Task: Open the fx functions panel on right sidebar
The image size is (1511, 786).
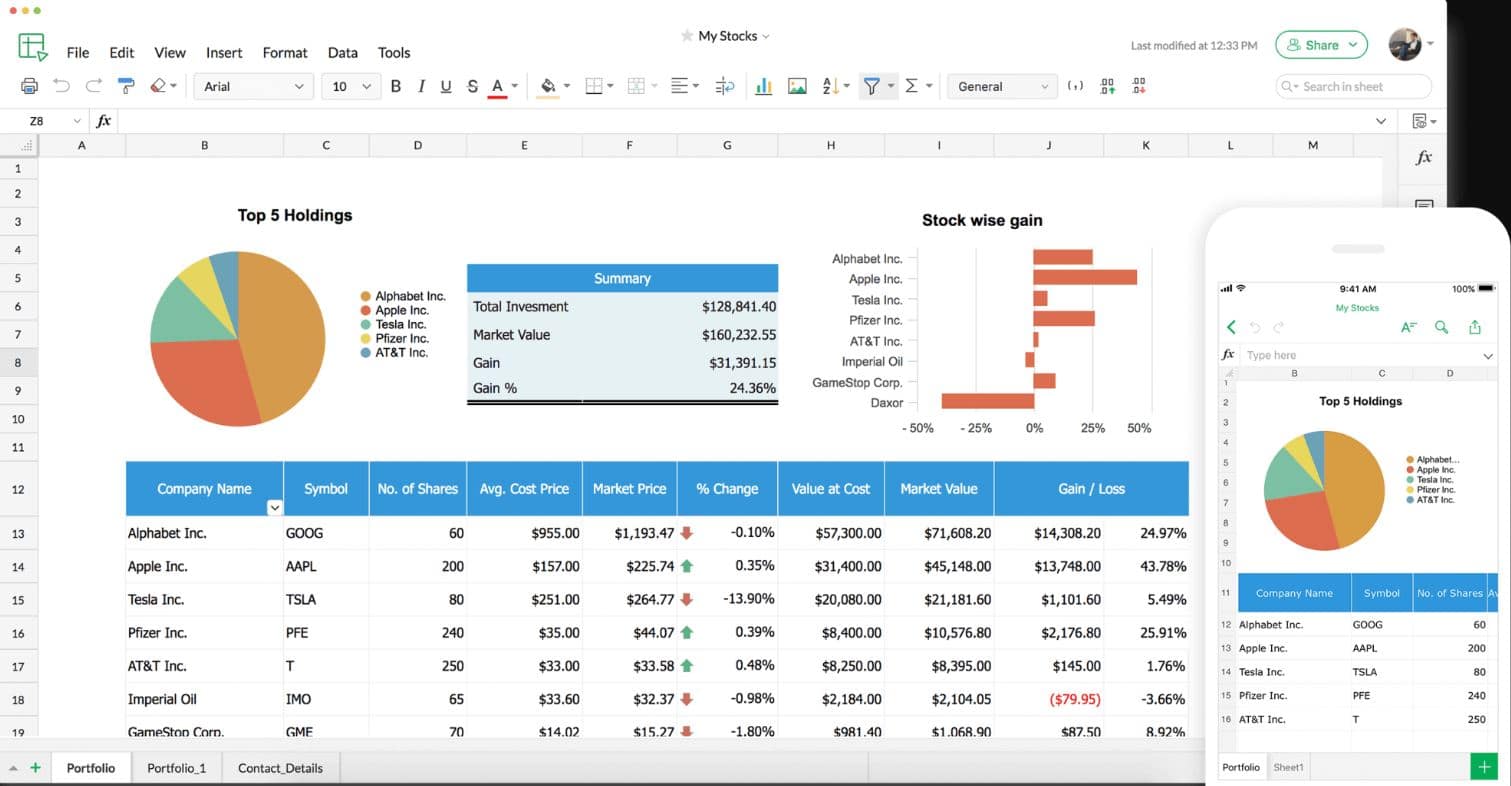Action: (1424, 158)
